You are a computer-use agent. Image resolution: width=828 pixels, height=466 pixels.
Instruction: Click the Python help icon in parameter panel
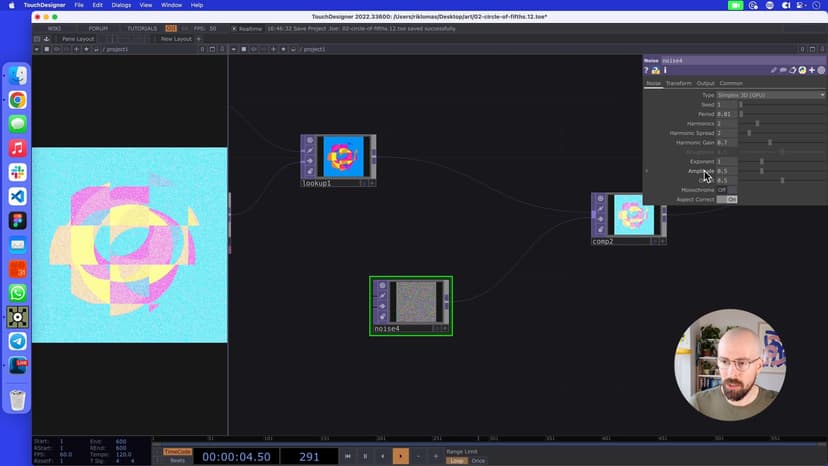click(x=655, y=71)
